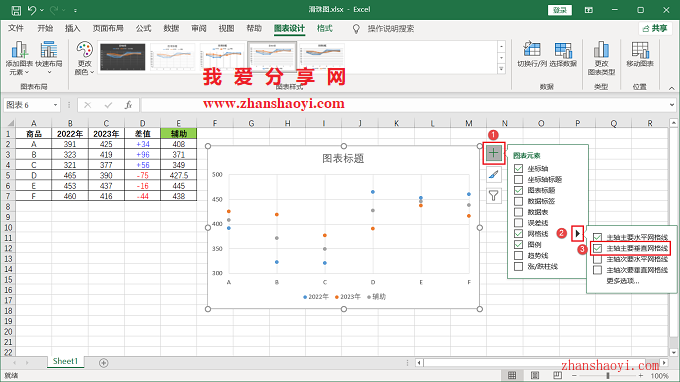Toggle the Legend (图例) checkbox
Viewport: 680px width, 382px height.
[518, 244]
